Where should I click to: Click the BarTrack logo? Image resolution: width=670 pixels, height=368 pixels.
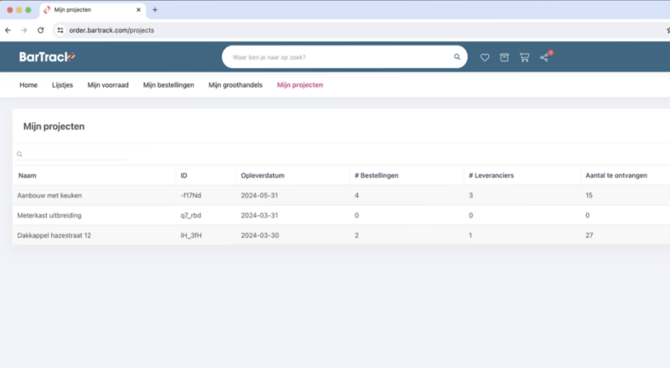coord(47,57)
